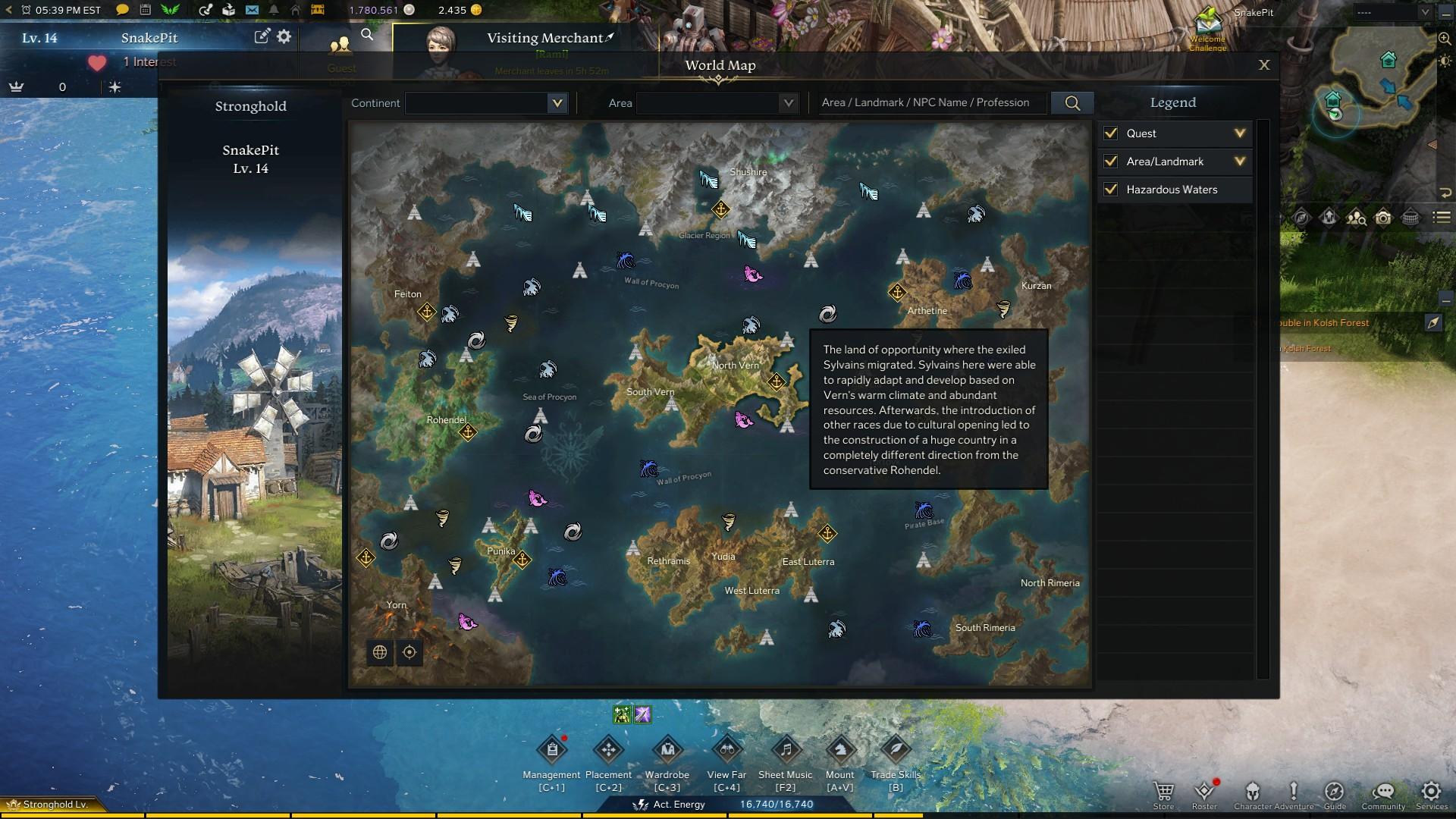
Task: Open the Trade Skills leaf icon
Action: point(896,750)
